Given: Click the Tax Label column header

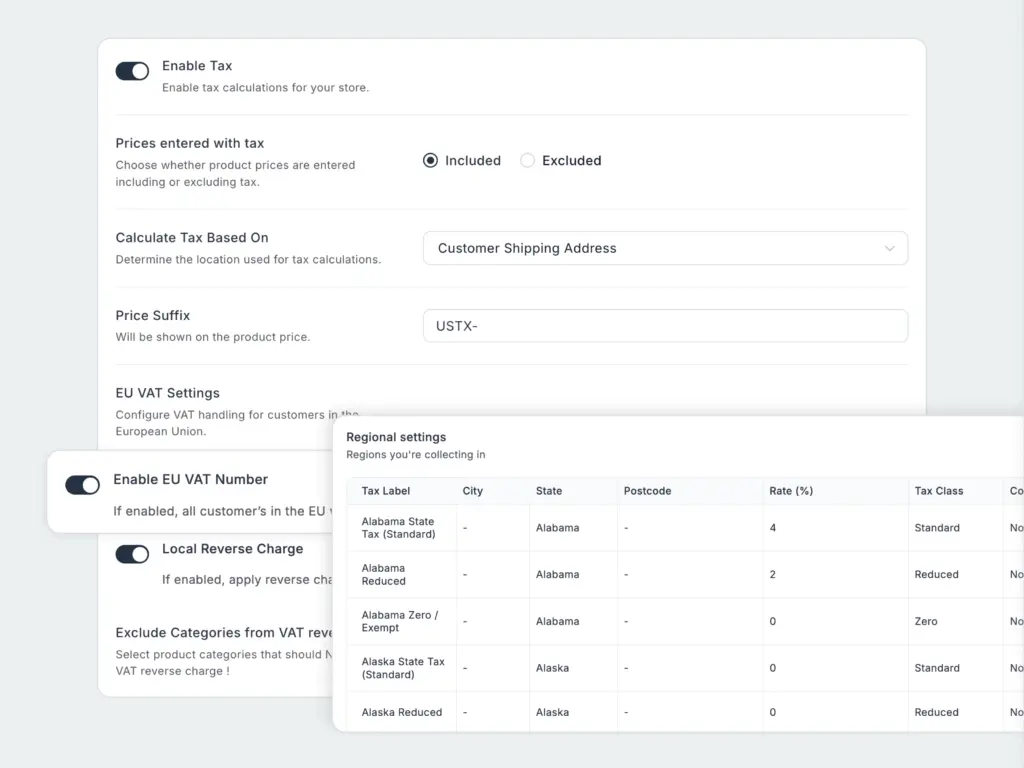Looking at the screenshot, I should (x=385, y=491).
